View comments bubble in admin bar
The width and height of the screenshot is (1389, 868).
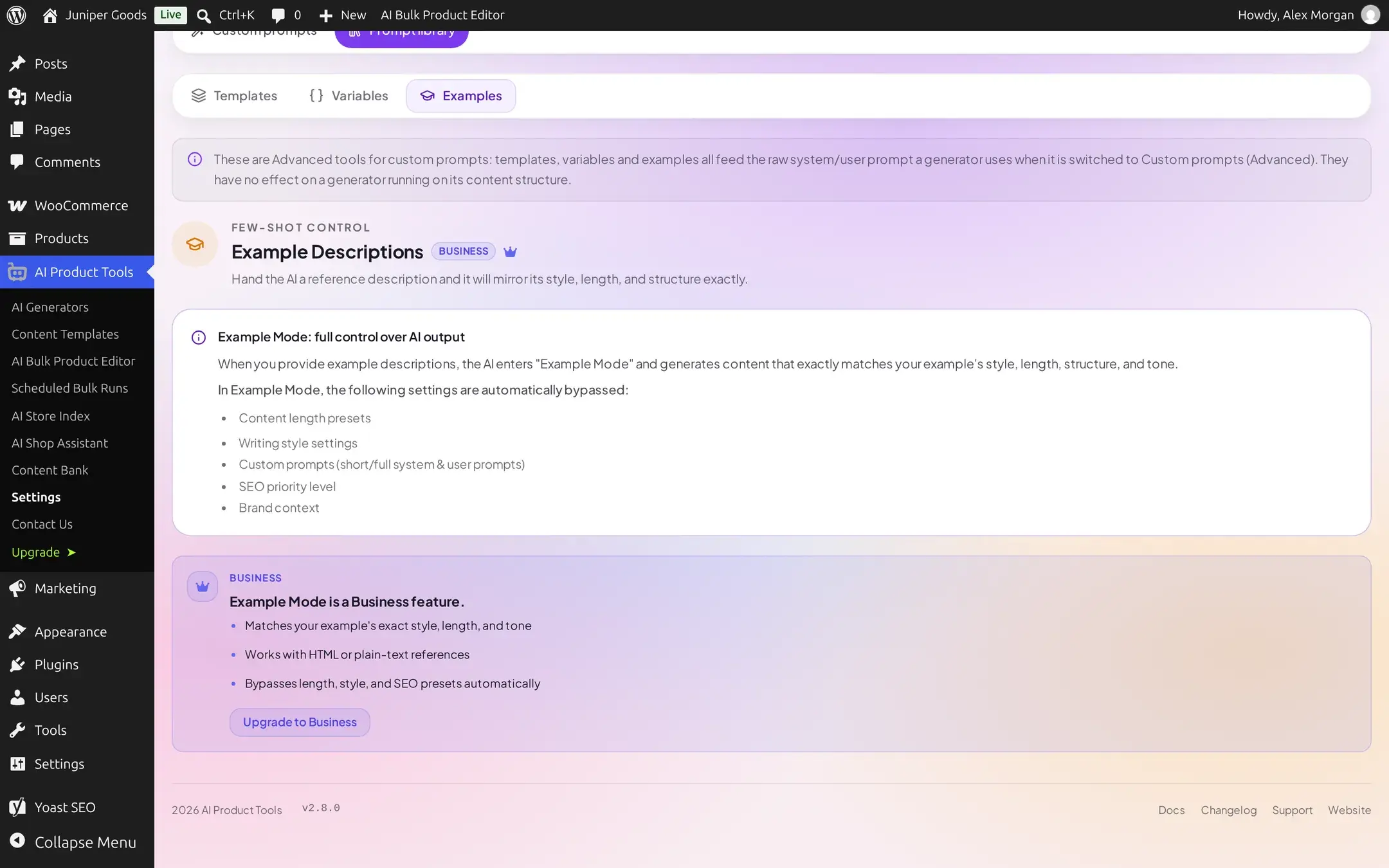[x=278, y=15]
